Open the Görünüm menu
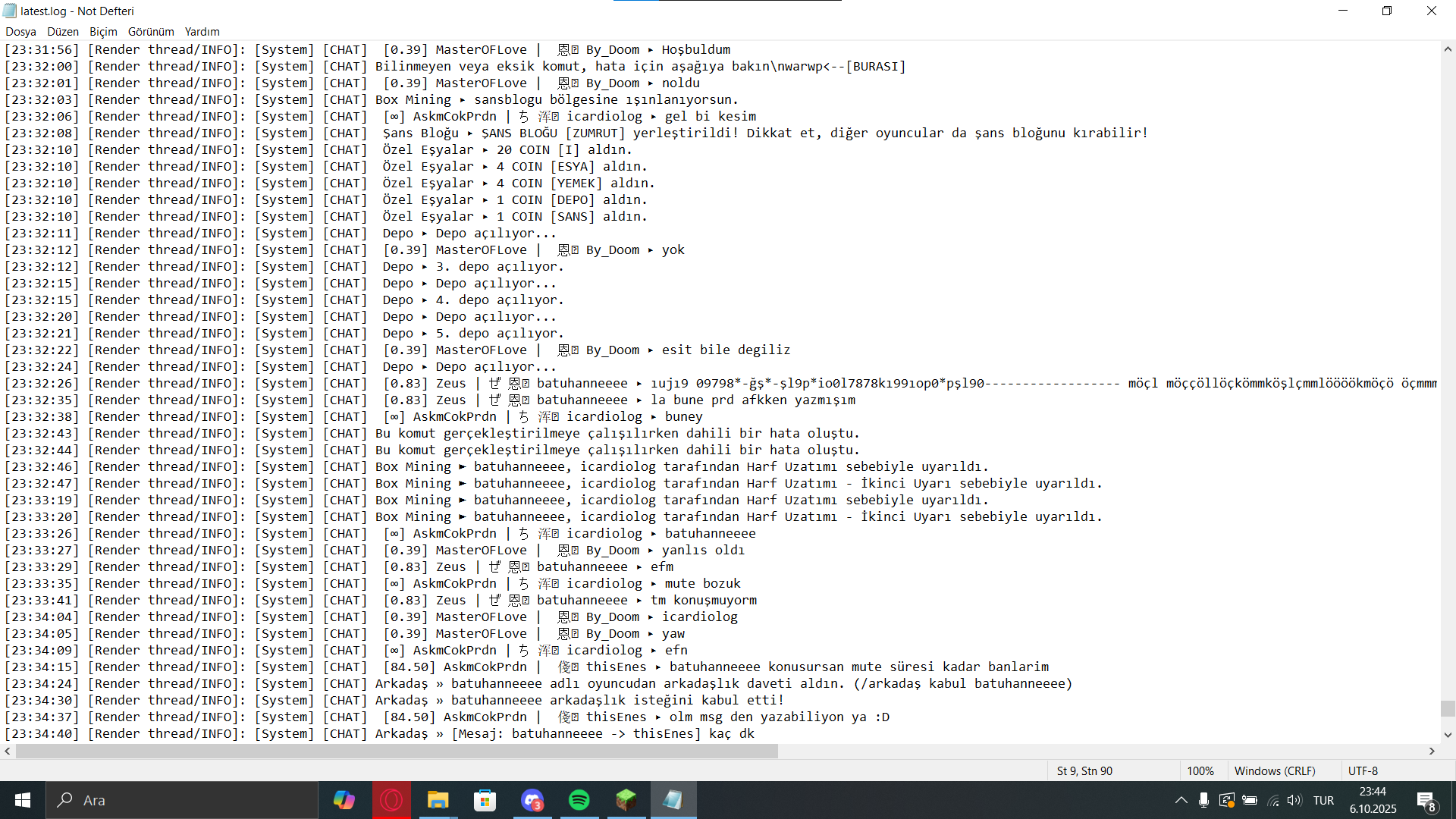The width and height of the screenshot is (1456, 819). (x=151, y=32)
